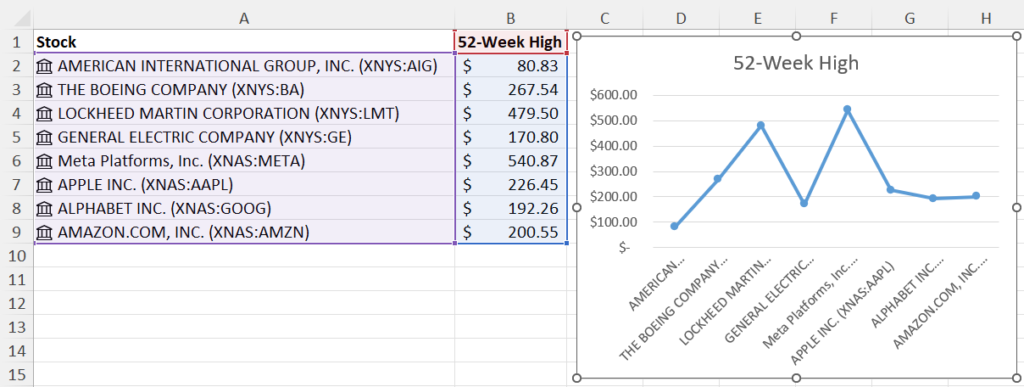Select the cell with value 170.80
The image size is (1024, 387).
[x=511, y=137]
